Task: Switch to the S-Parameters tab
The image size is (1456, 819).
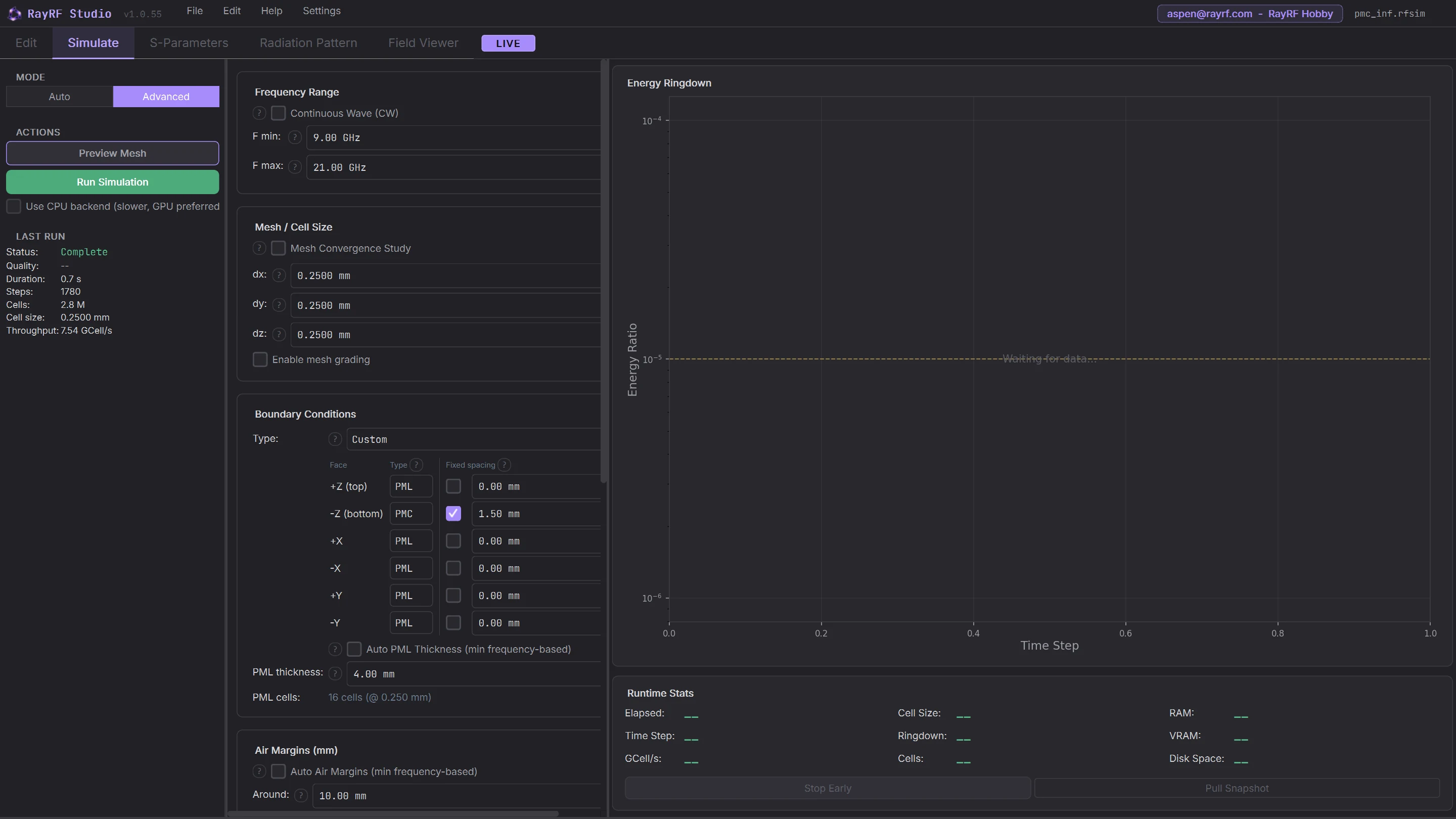Action: [x=189, y=43]
